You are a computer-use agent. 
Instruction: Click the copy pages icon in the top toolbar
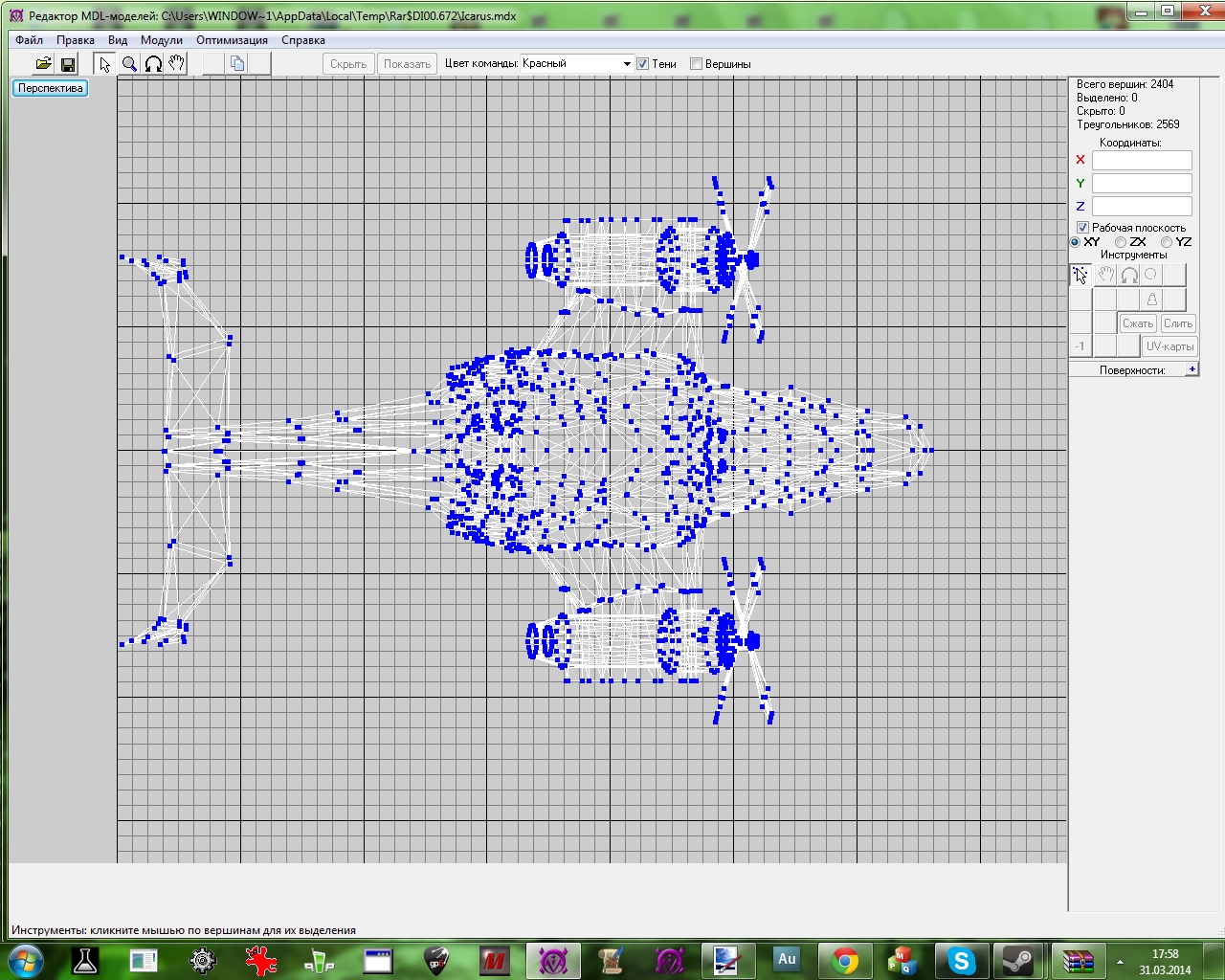(x=237, y=64)
